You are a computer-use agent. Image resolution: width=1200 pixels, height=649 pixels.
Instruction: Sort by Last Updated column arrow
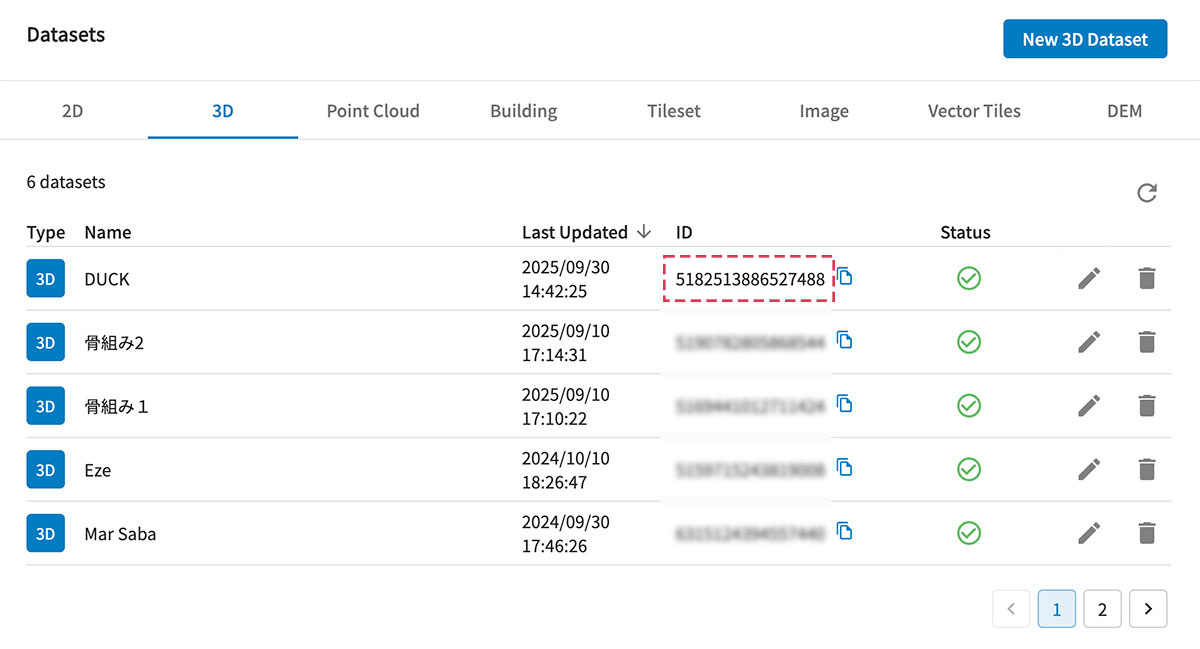click(644, 232)
